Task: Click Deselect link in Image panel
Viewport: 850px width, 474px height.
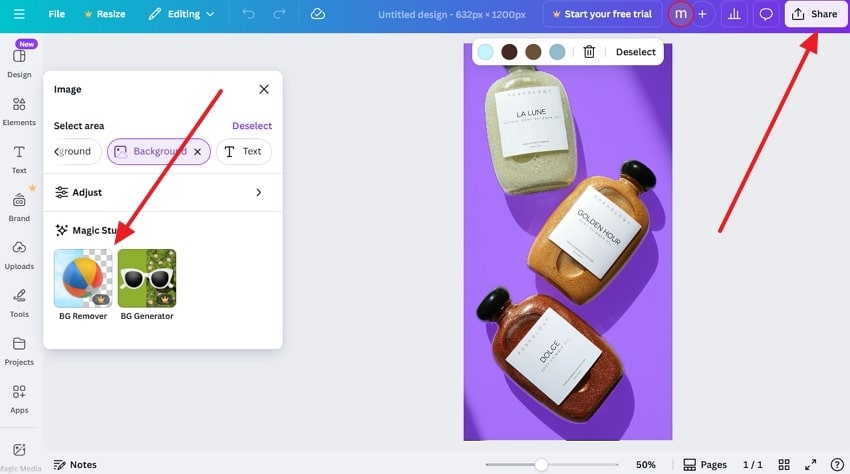Action: [x=252, y=125]
